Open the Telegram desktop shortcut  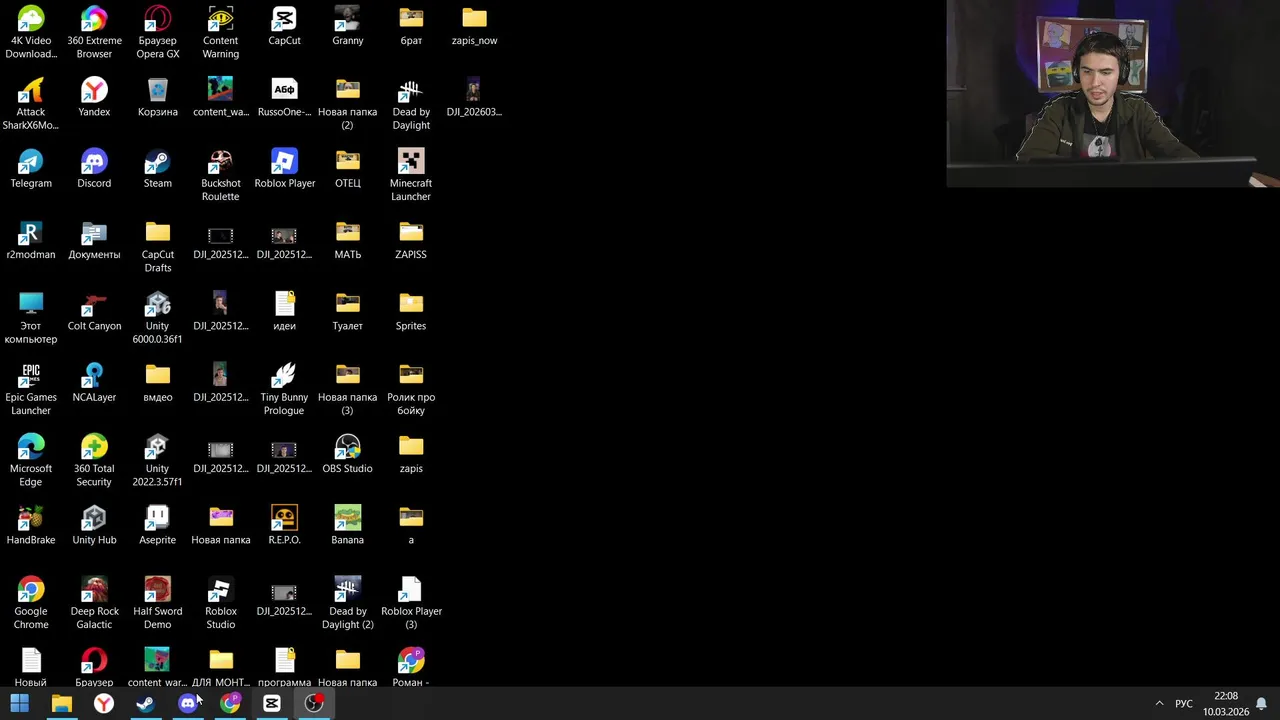[31, 168]
